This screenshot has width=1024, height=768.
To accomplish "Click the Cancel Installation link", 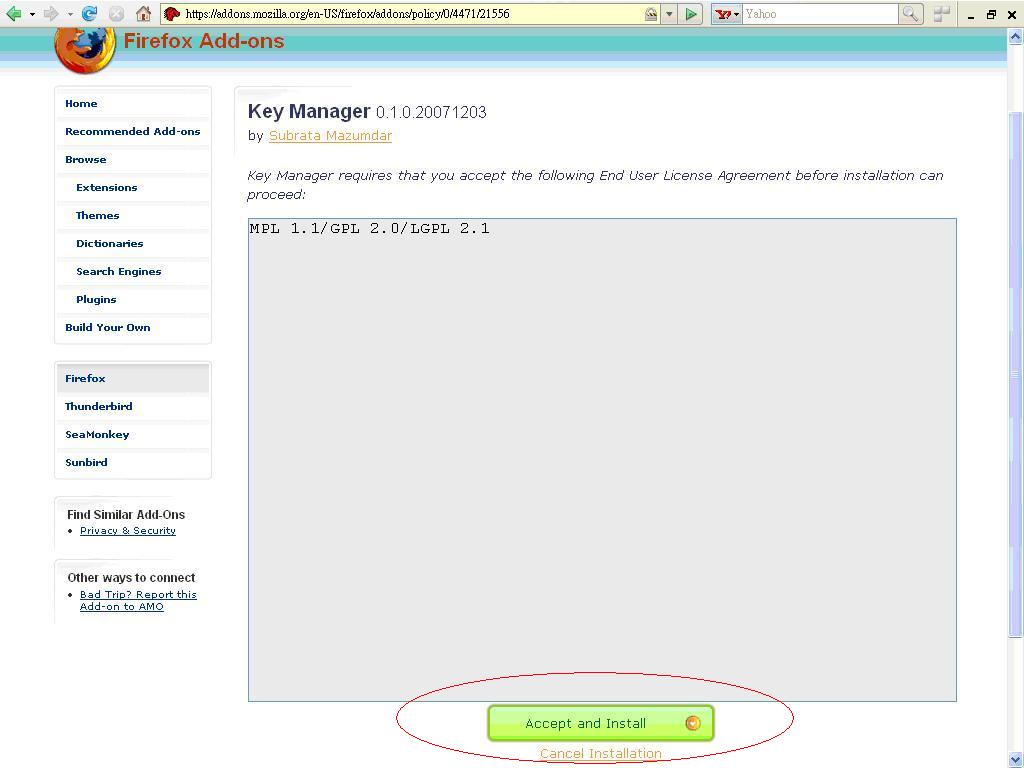I will 600,753.
